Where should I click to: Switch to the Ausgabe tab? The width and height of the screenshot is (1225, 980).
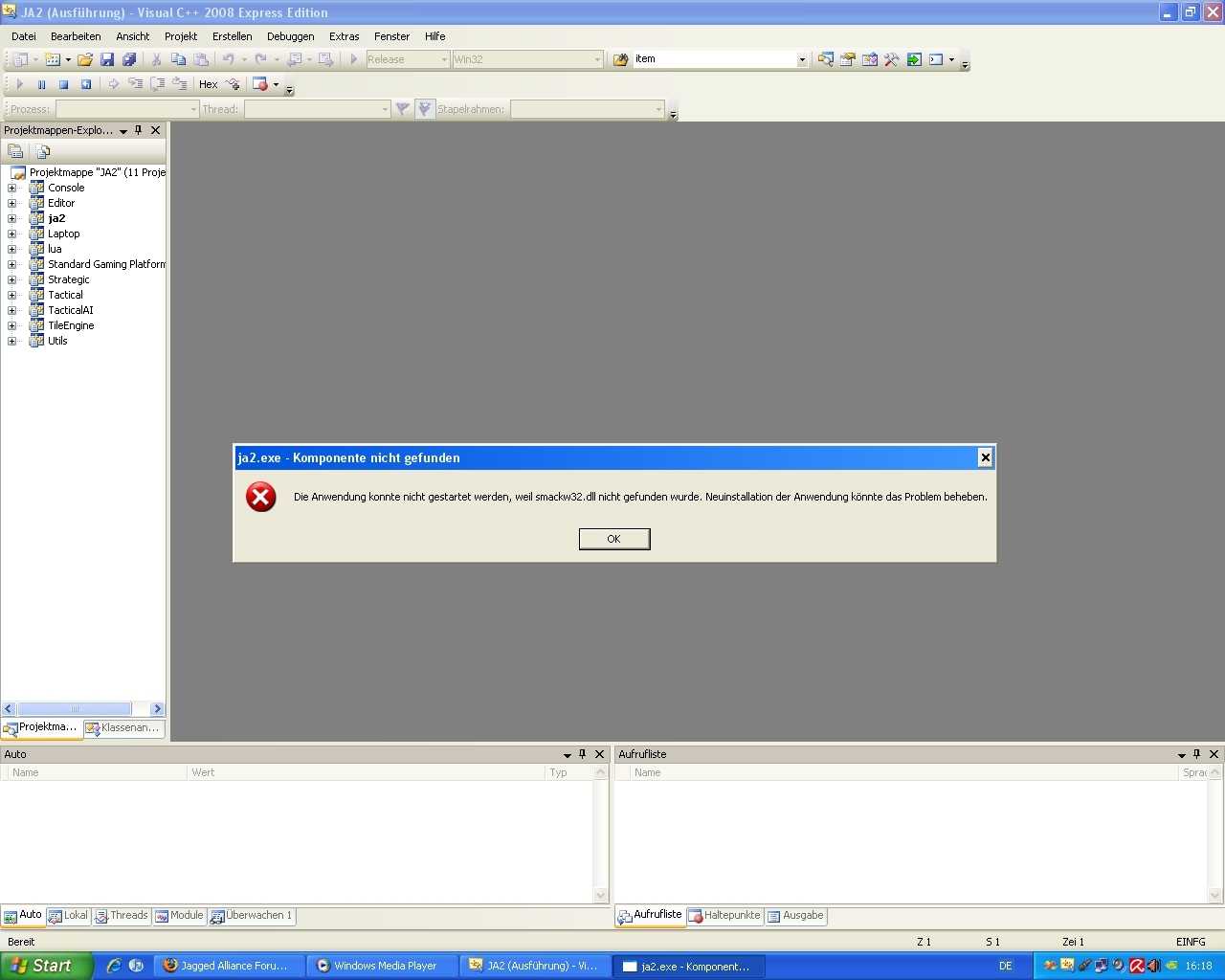pyautogui.click(x=795, y=916)
